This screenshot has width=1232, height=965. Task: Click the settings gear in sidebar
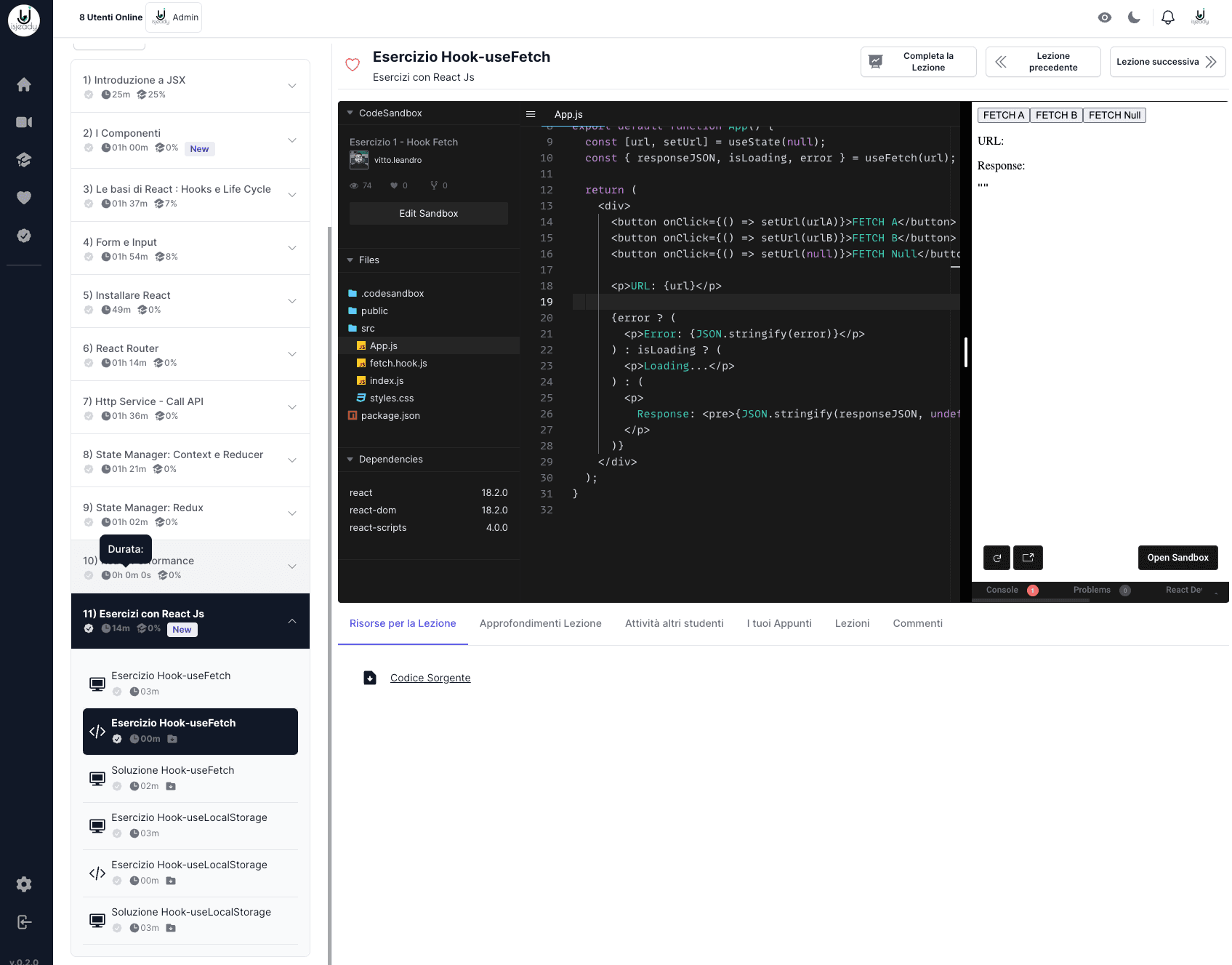point(24,884)
